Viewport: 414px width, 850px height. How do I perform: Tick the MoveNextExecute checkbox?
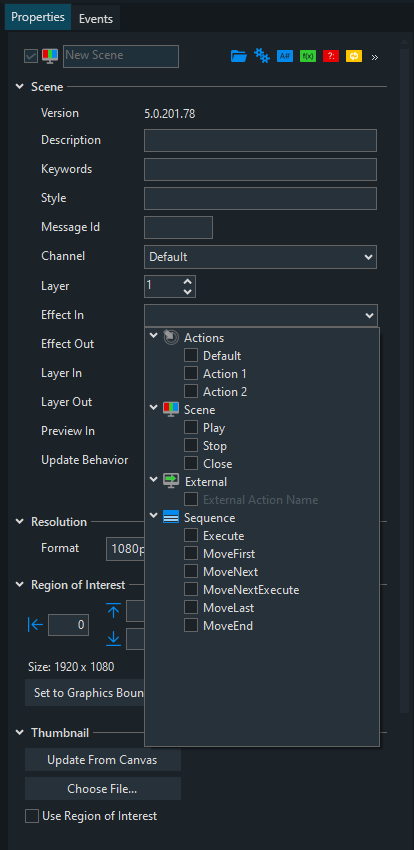tap(191, 589)
